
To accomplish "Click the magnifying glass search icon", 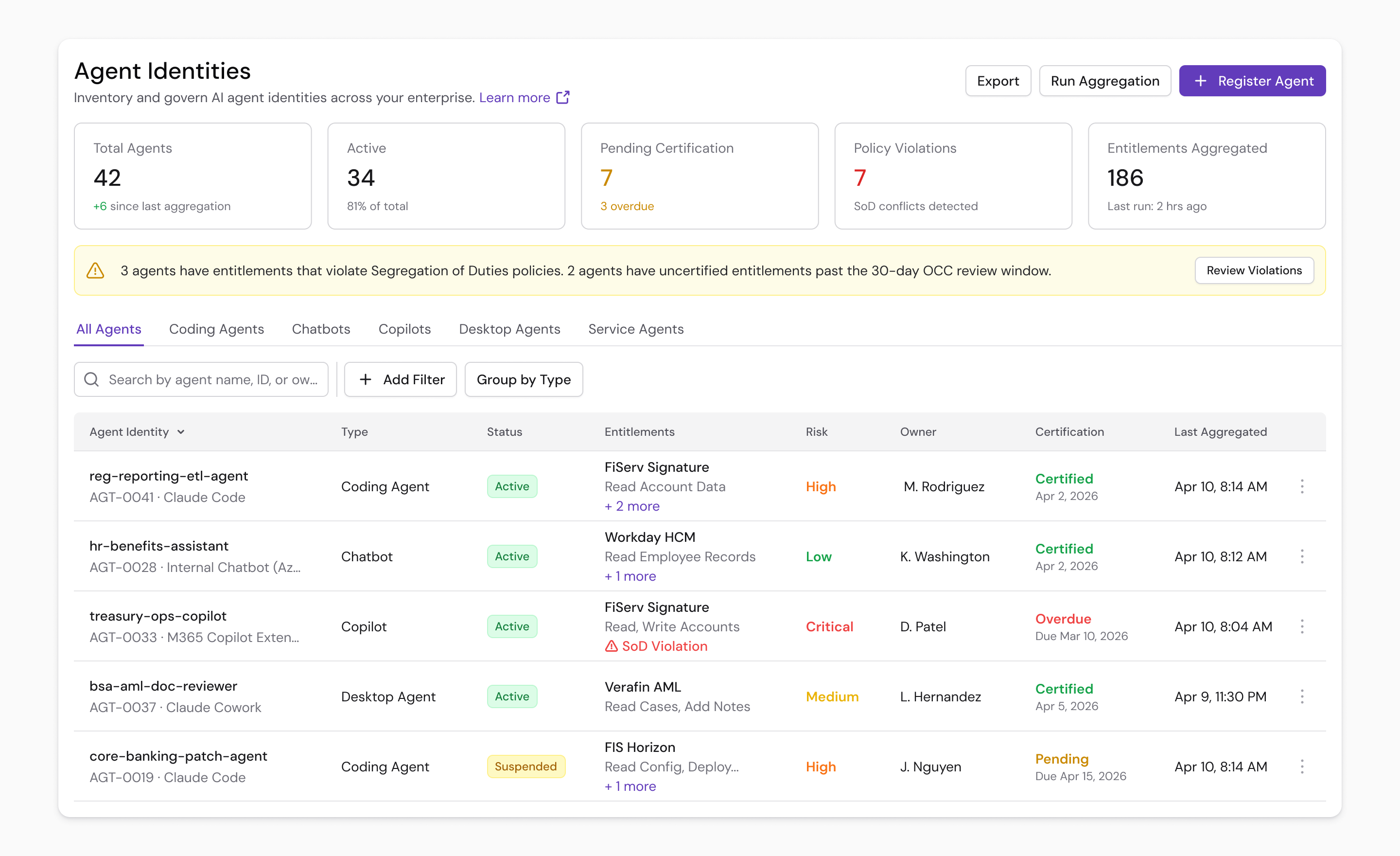I will [x=91, y=379].
